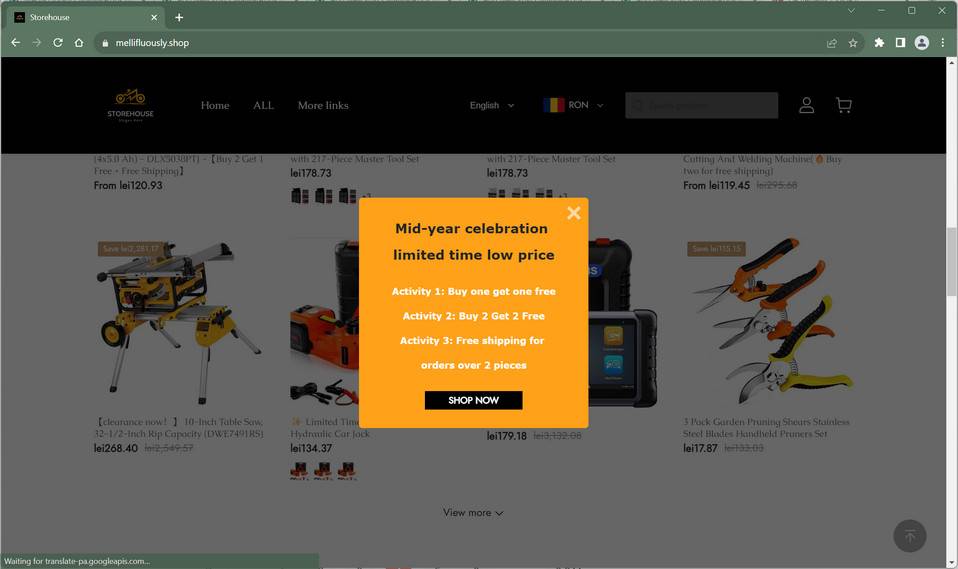This screenshot has width=958, height=569.
Task: Open the More links menu
Action: click(x=323, y=105)
